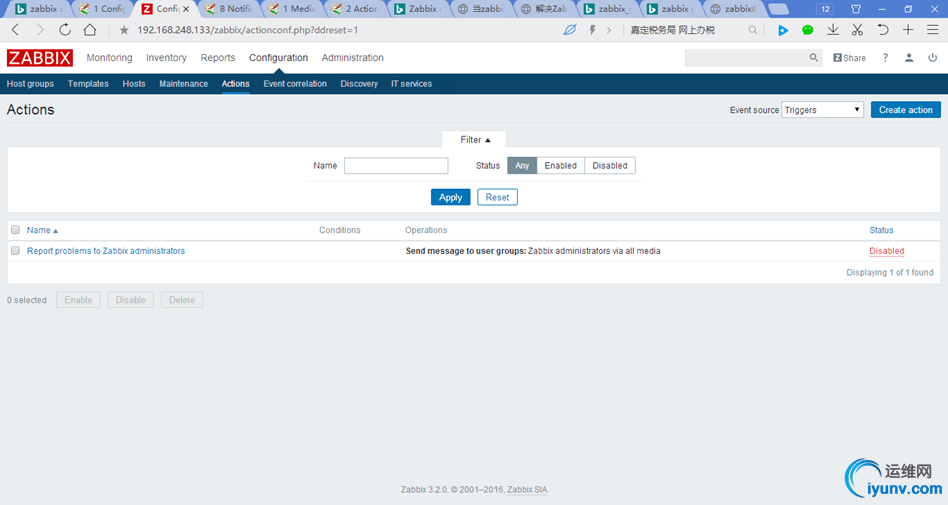
Task: Open Report problems to Zabbix administrators action
Action: point(106,251)
